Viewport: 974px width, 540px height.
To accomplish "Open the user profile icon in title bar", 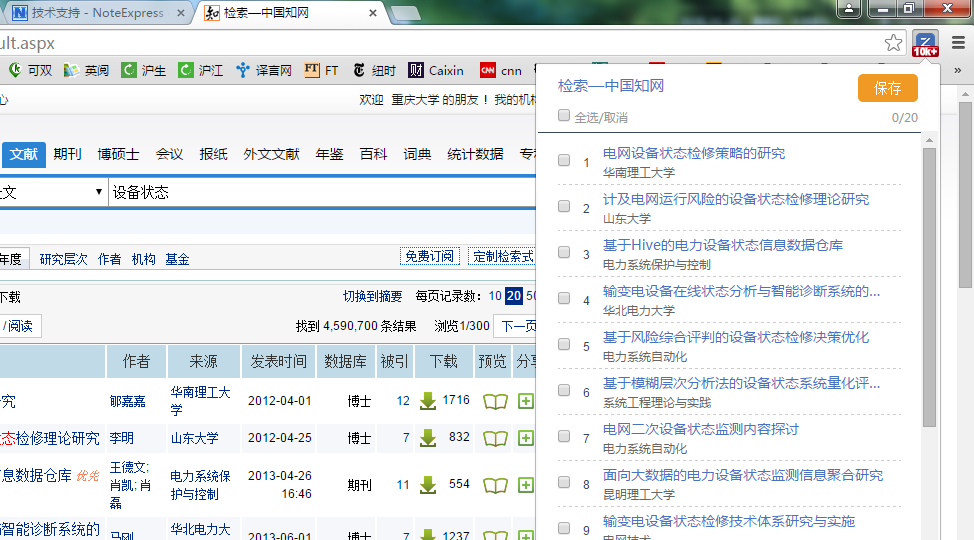I will pos(849,8).
